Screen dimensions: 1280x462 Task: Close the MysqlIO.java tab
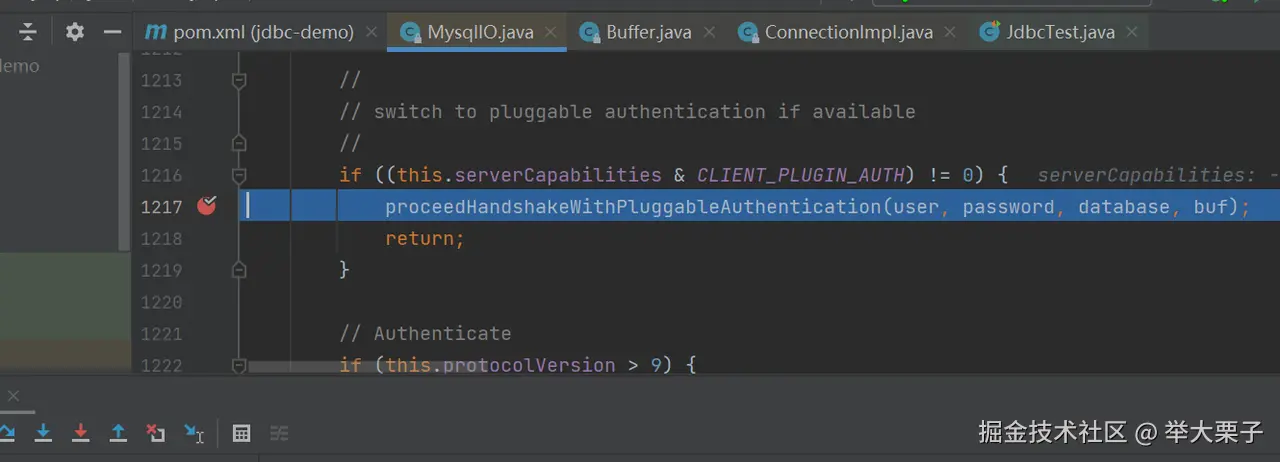(x=551, y=32)
